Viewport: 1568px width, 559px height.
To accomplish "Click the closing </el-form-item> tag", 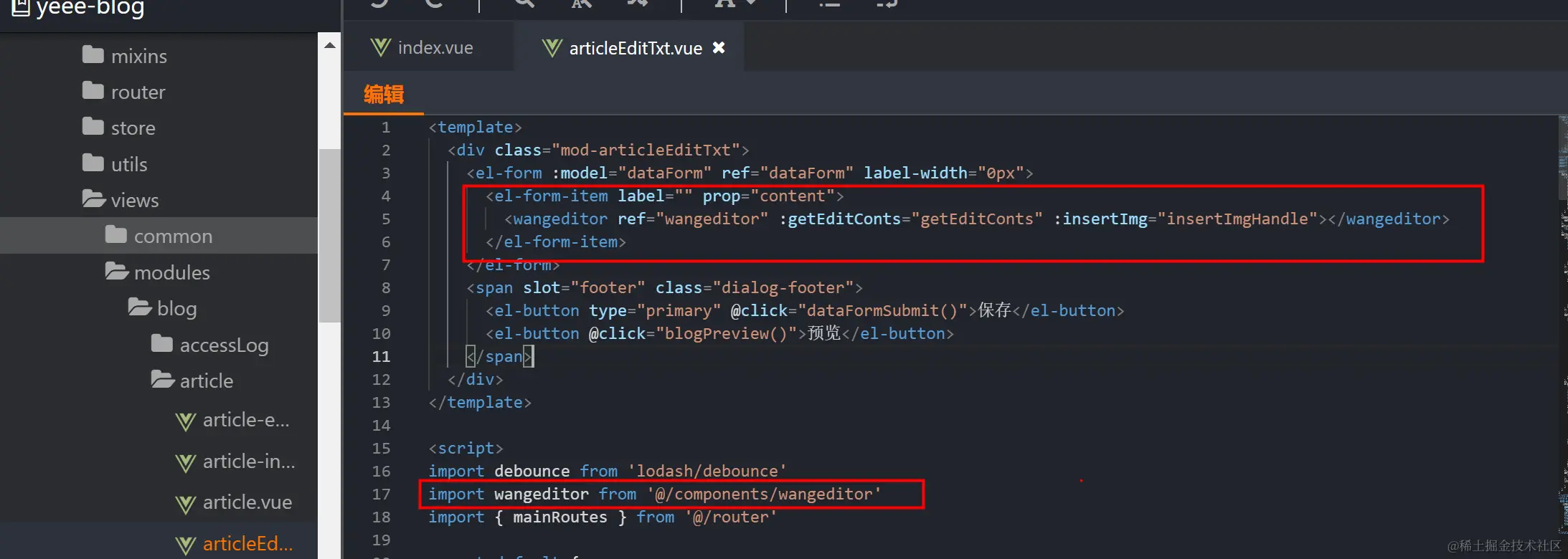I will click(556, 242).
